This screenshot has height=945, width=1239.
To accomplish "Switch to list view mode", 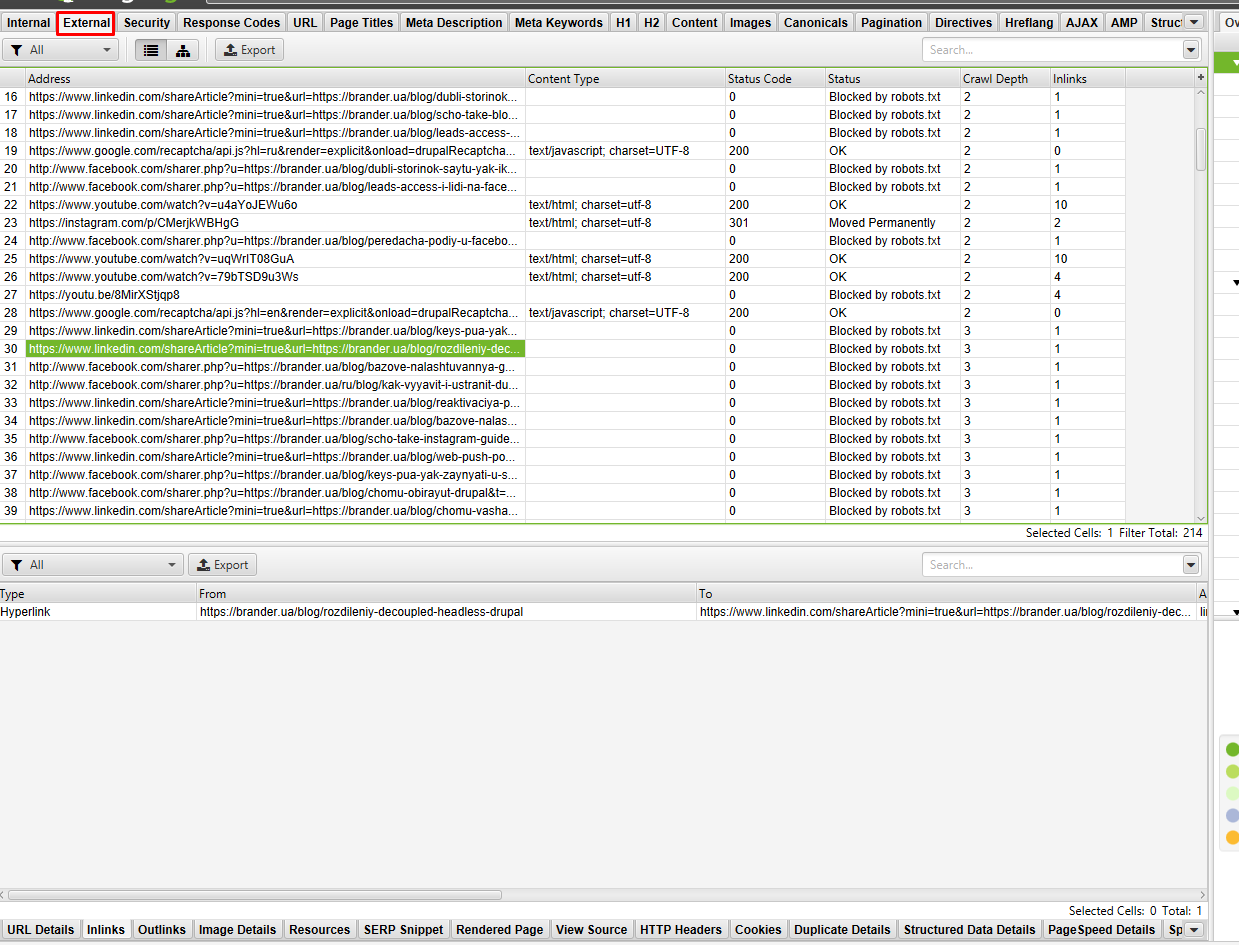I will tap(151, 50).
